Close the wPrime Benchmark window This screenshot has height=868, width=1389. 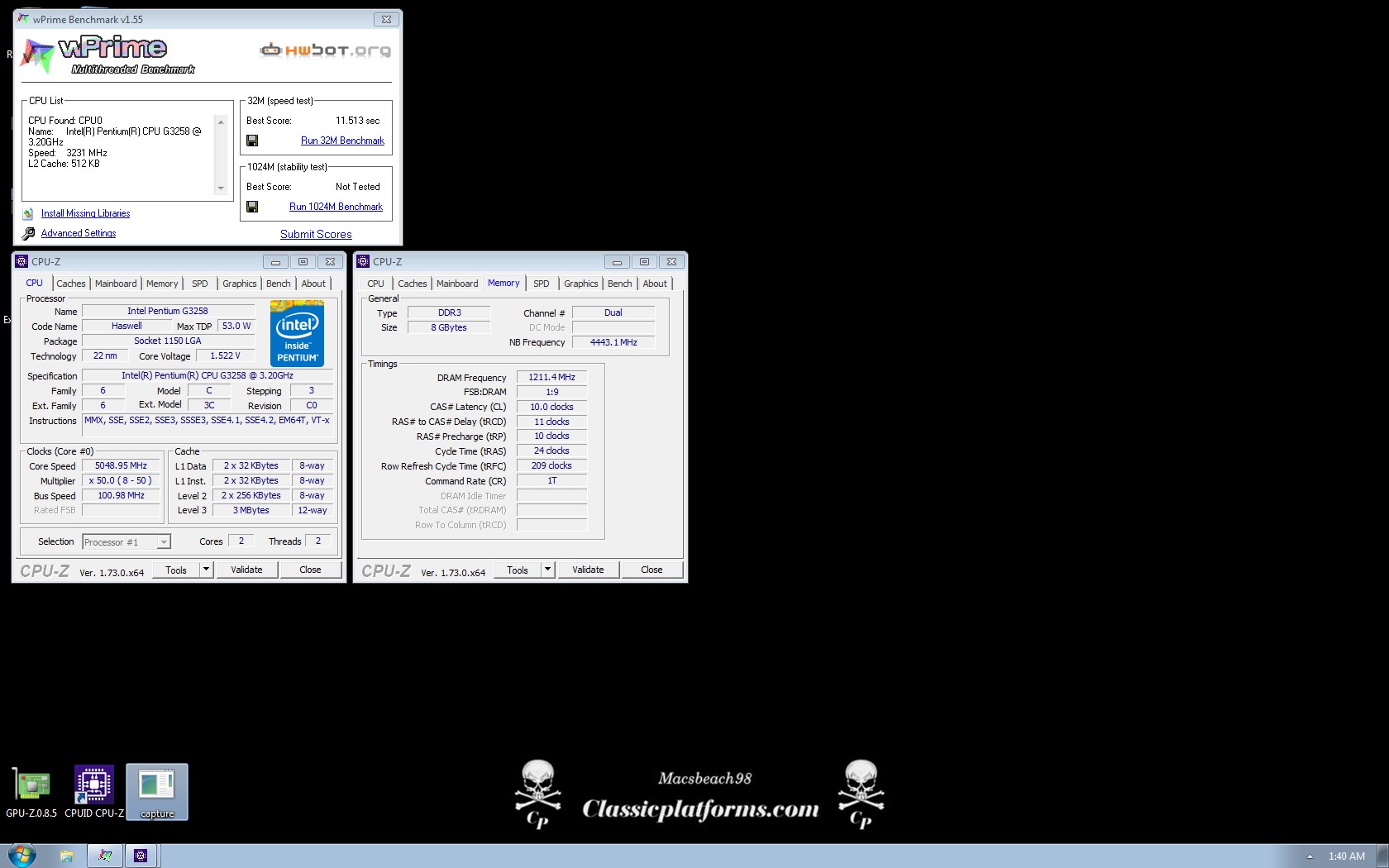coord(386,19)
